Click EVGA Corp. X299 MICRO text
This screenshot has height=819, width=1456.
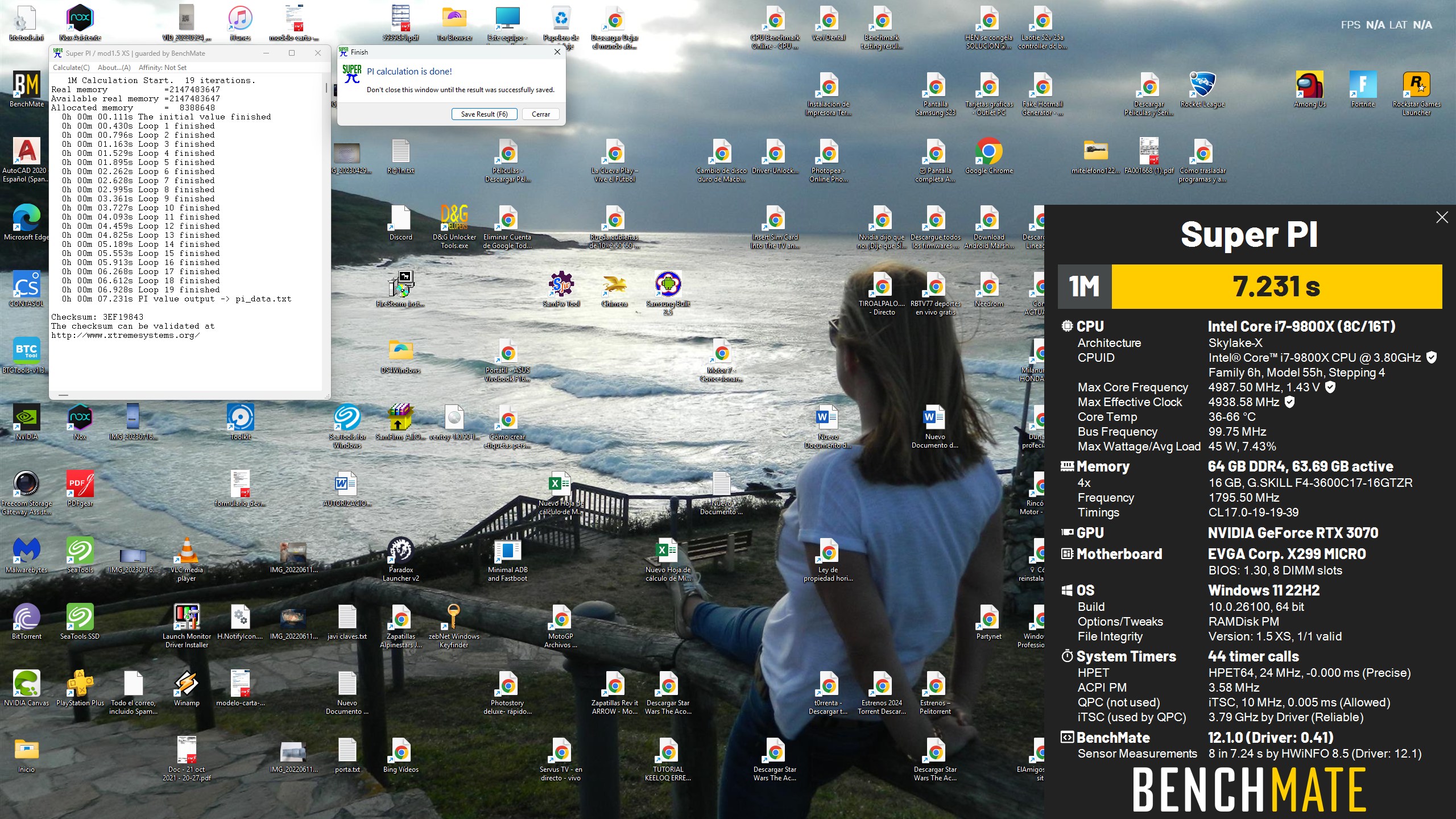click(1287, 554)
